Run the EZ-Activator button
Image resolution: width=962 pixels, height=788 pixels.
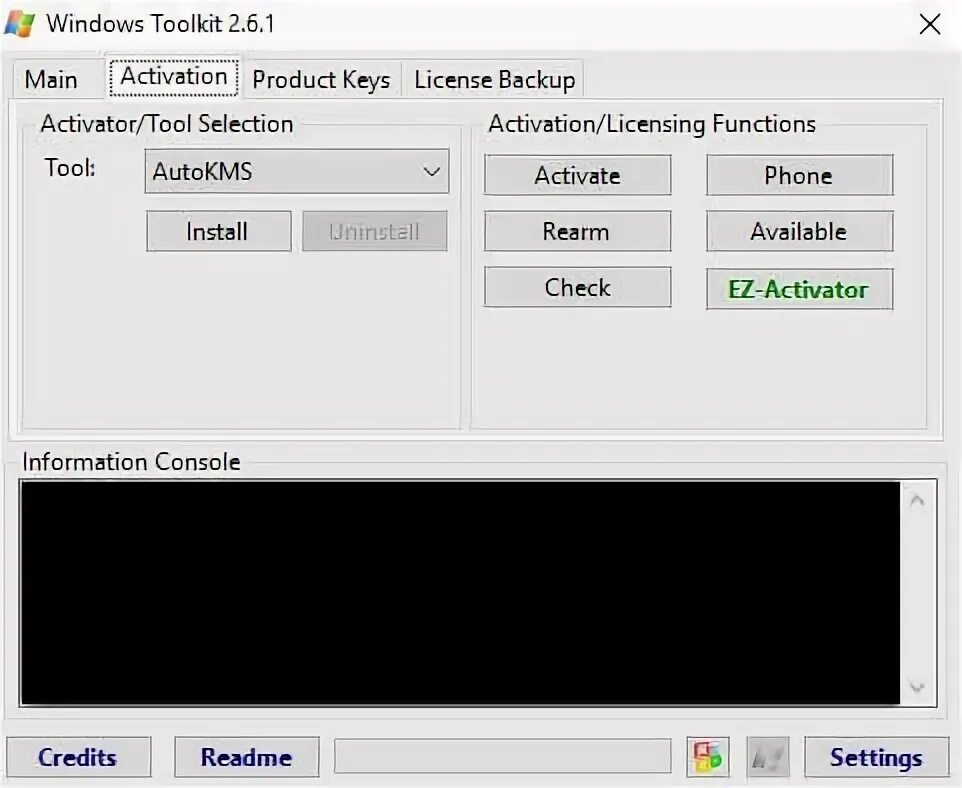[799, 289]
